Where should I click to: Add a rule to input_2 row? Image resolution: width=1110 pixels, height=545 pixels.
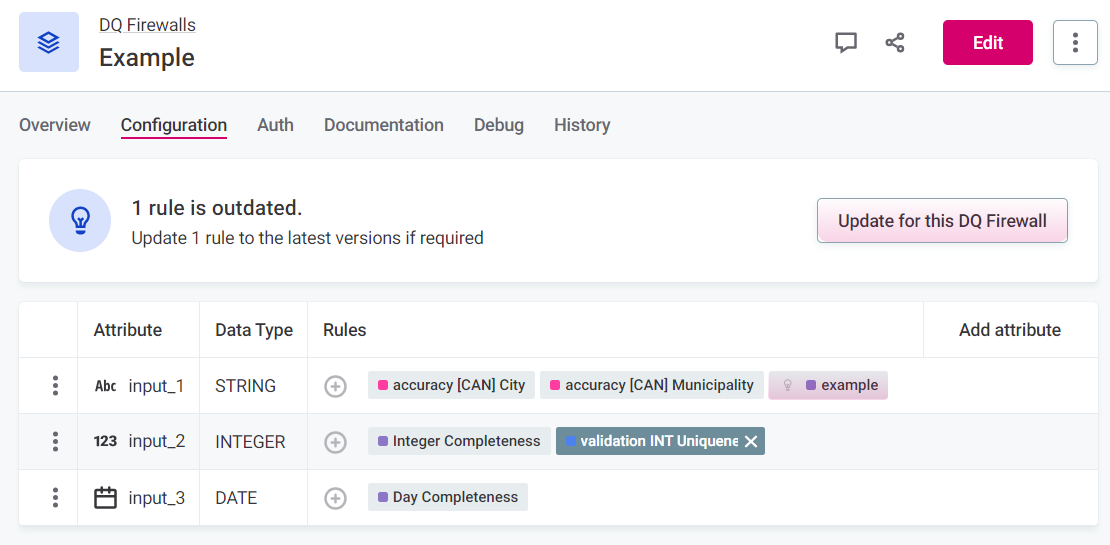[x=335, y=442]
